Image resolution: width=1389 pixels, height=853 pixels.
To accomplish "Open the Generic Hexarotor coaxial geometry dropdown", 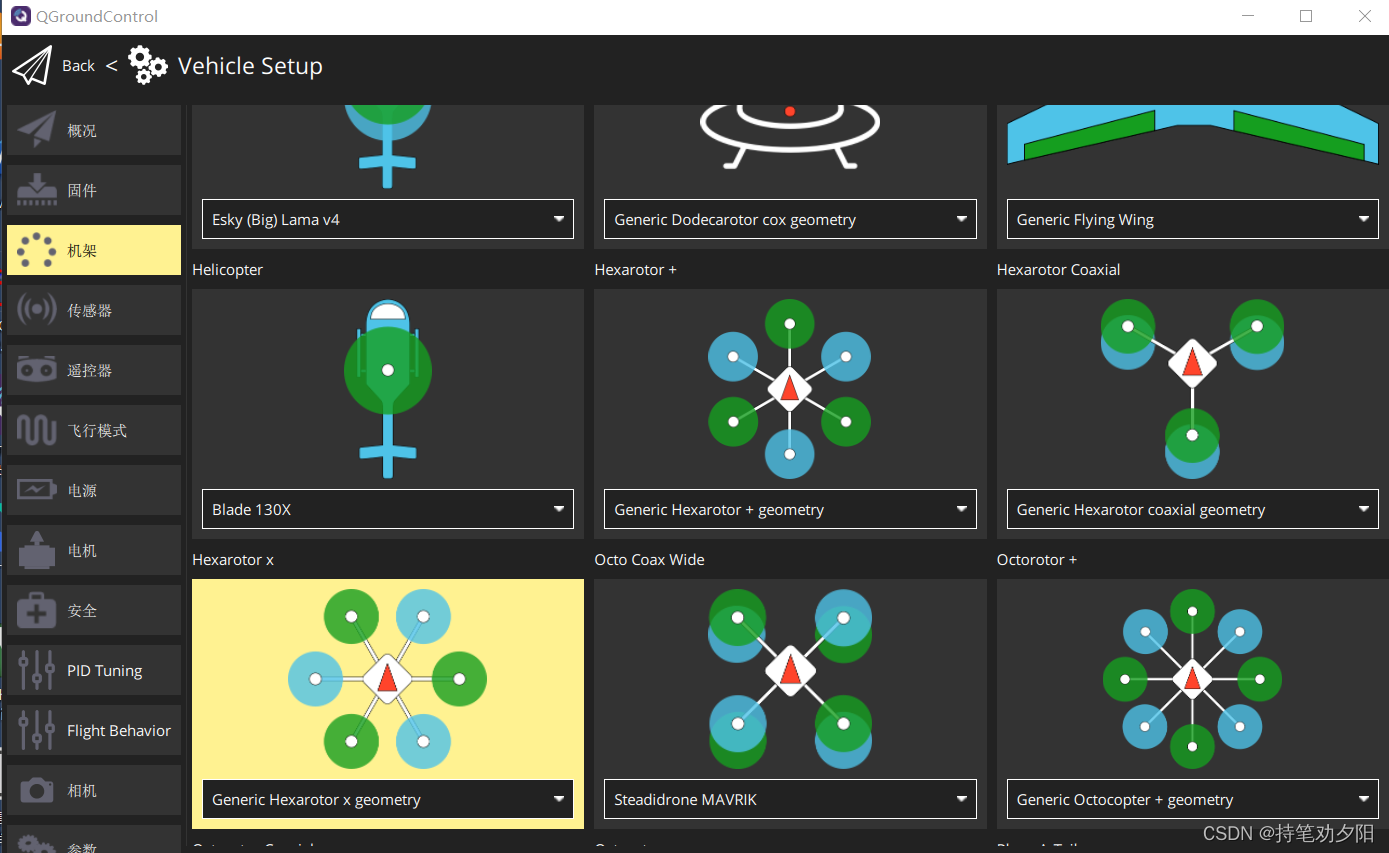I will (1192, 509).
